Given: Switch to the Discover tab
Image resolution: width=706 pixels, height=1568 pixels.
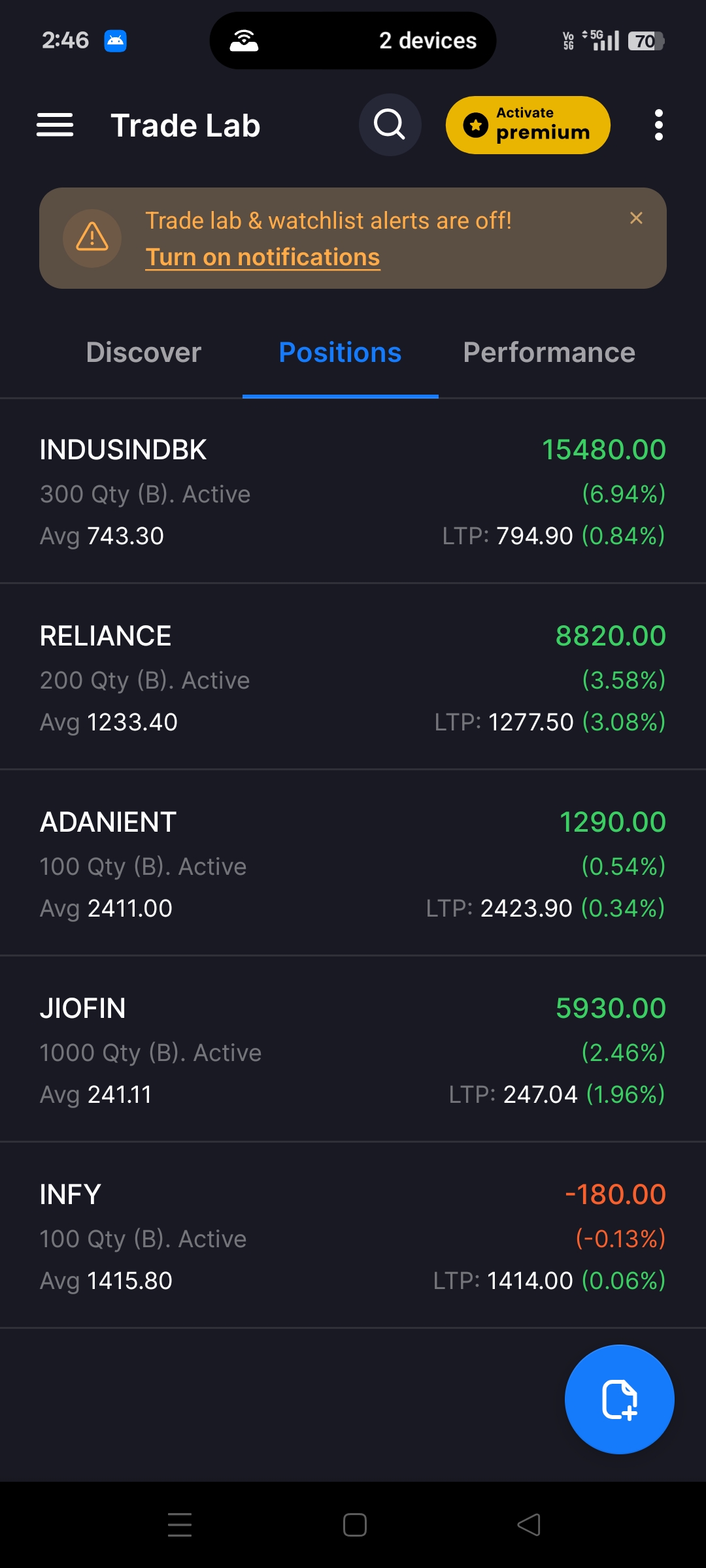Looking at the screenshot, I should [144, 353].
